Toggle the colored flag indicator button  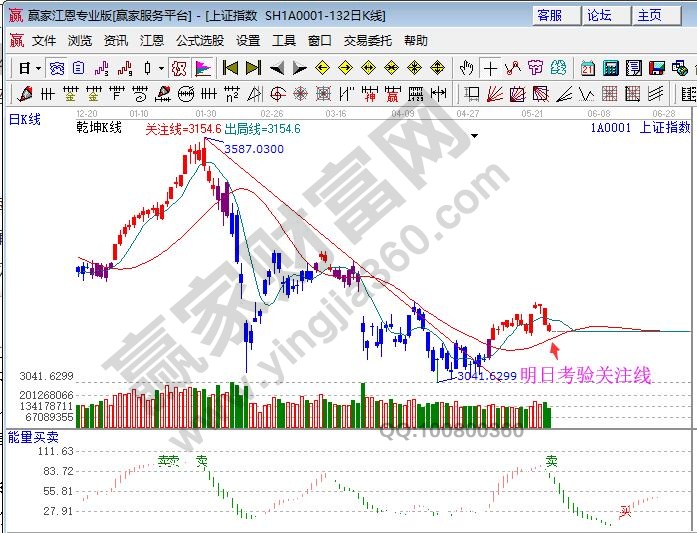(203, 68)
